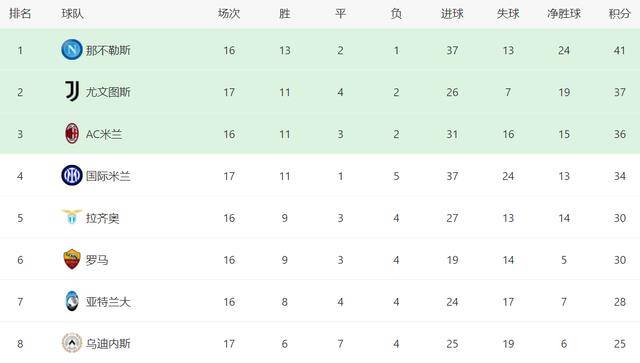Viewport: 640px width, 363px height.
Task: Click the Juventus club logo
Action: pos(72,91)
